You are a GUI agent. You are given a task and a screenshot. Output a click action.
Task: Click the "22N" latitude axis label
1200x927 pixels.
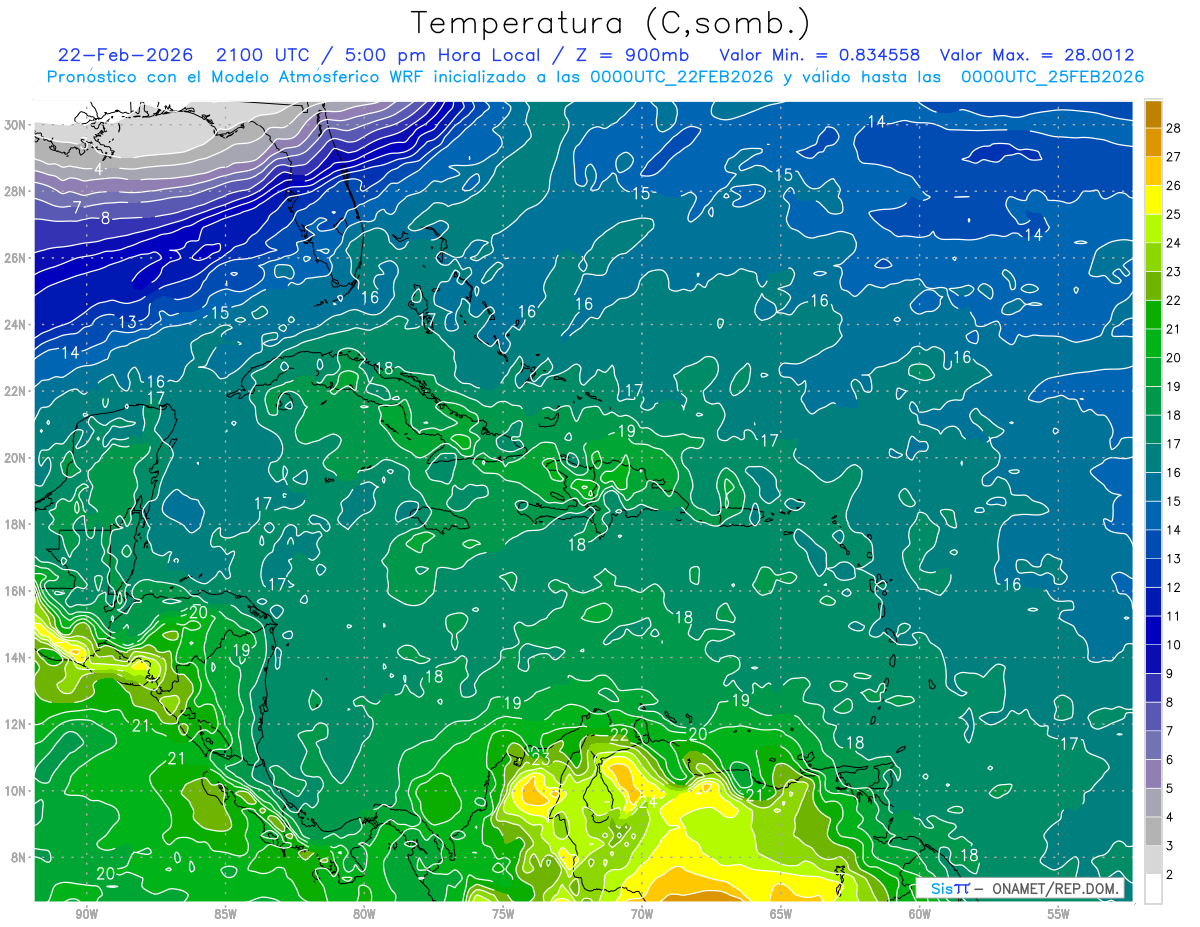[x=15, y=391]
